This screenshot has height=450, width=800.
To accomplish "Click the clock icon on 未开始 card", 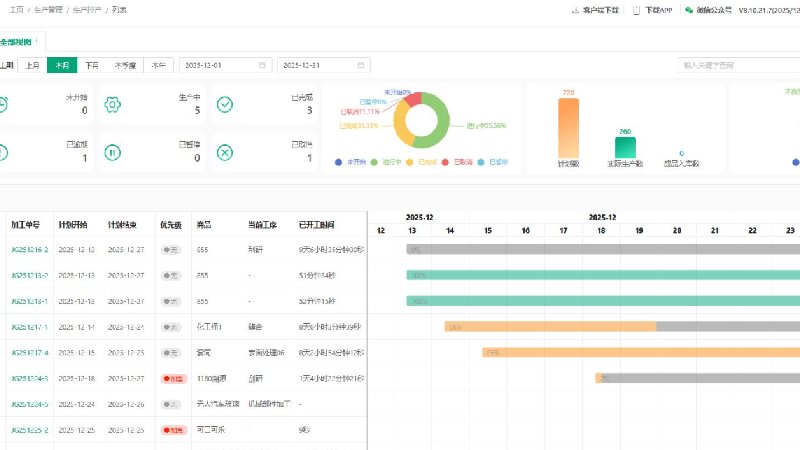I will 2,105.
